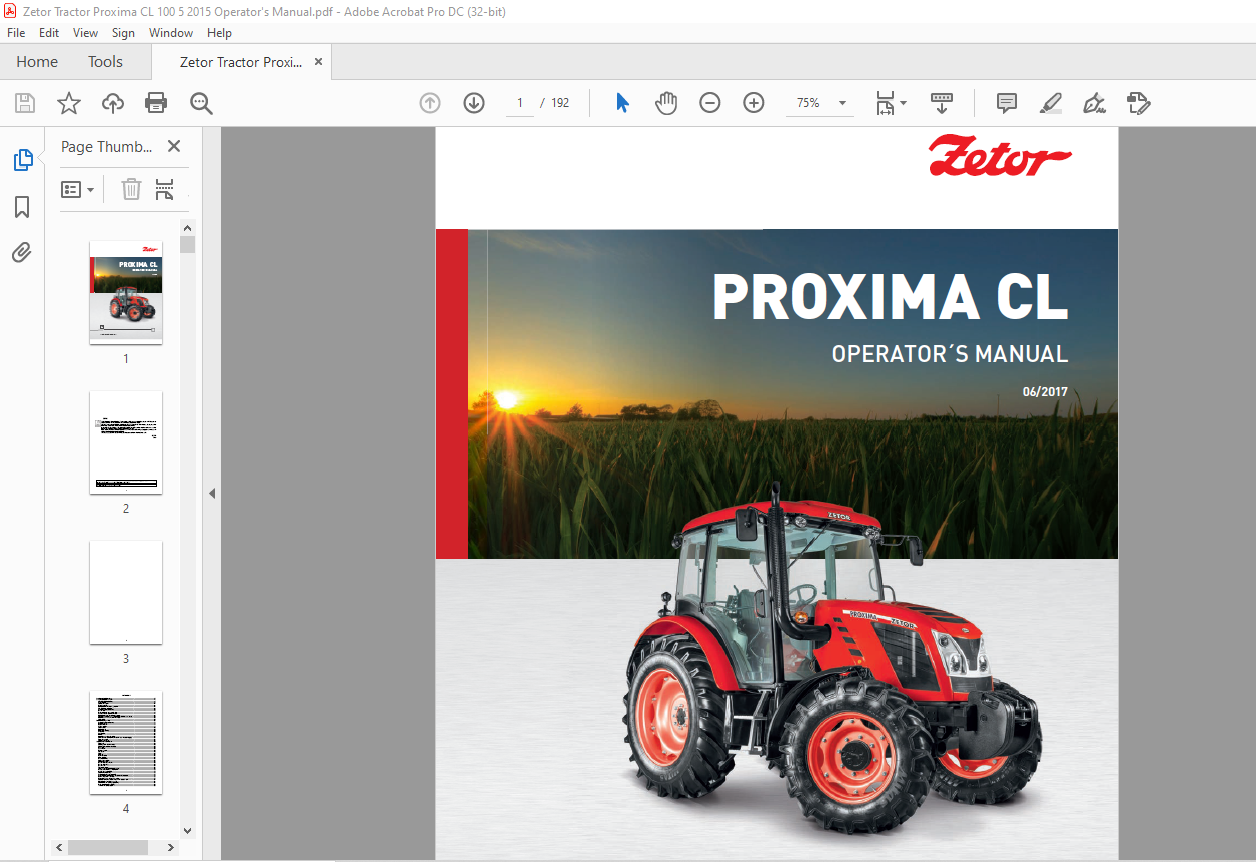Open the Sign document pen tool

(x=1095, y=103)
